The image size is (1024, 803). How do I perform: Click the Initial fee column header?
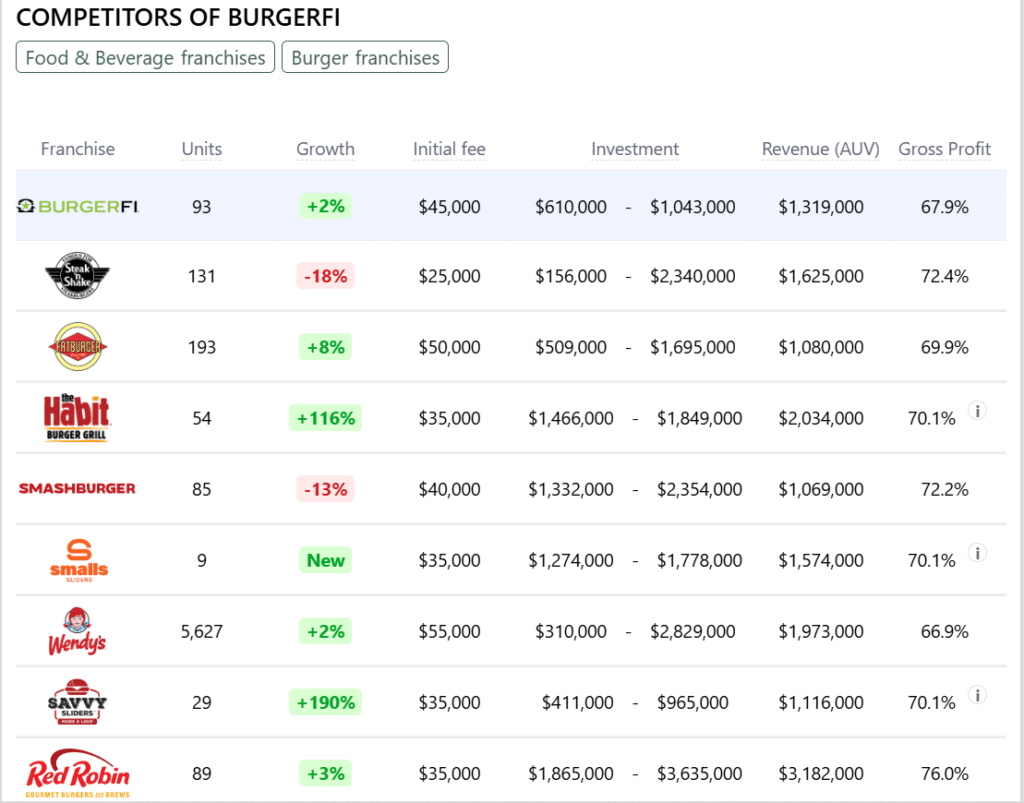coord(449,149)
